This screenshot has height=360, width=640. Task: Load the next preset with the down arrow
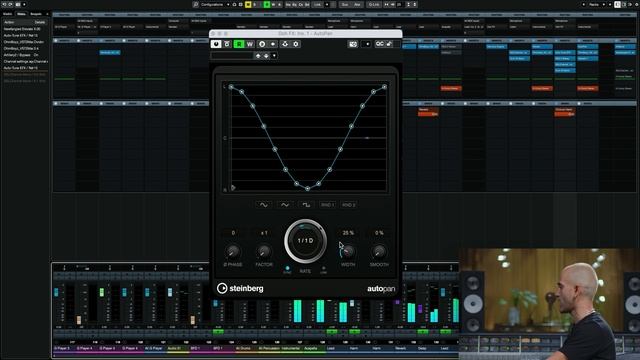click(266, 56)
